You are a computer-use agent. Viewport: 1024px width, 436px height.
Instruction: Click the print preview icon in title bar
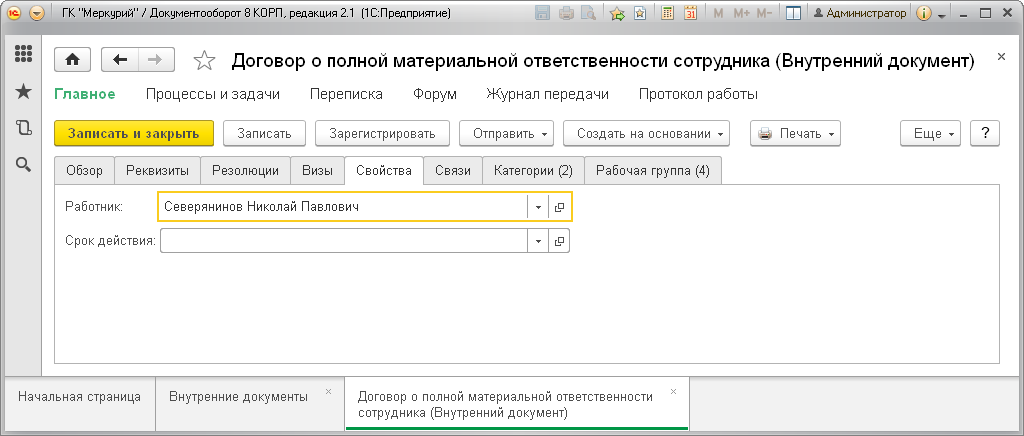coord(588,13)
